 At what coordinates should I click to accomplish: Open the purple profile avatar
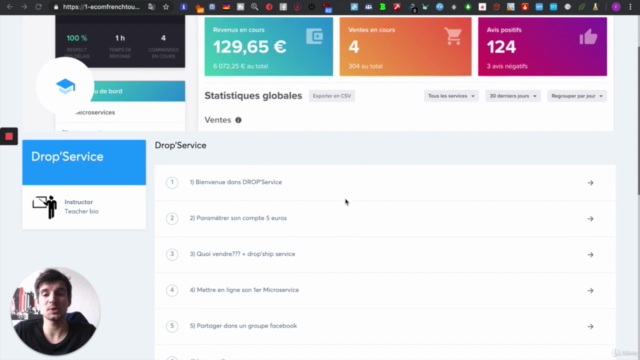tap(616, 7)
